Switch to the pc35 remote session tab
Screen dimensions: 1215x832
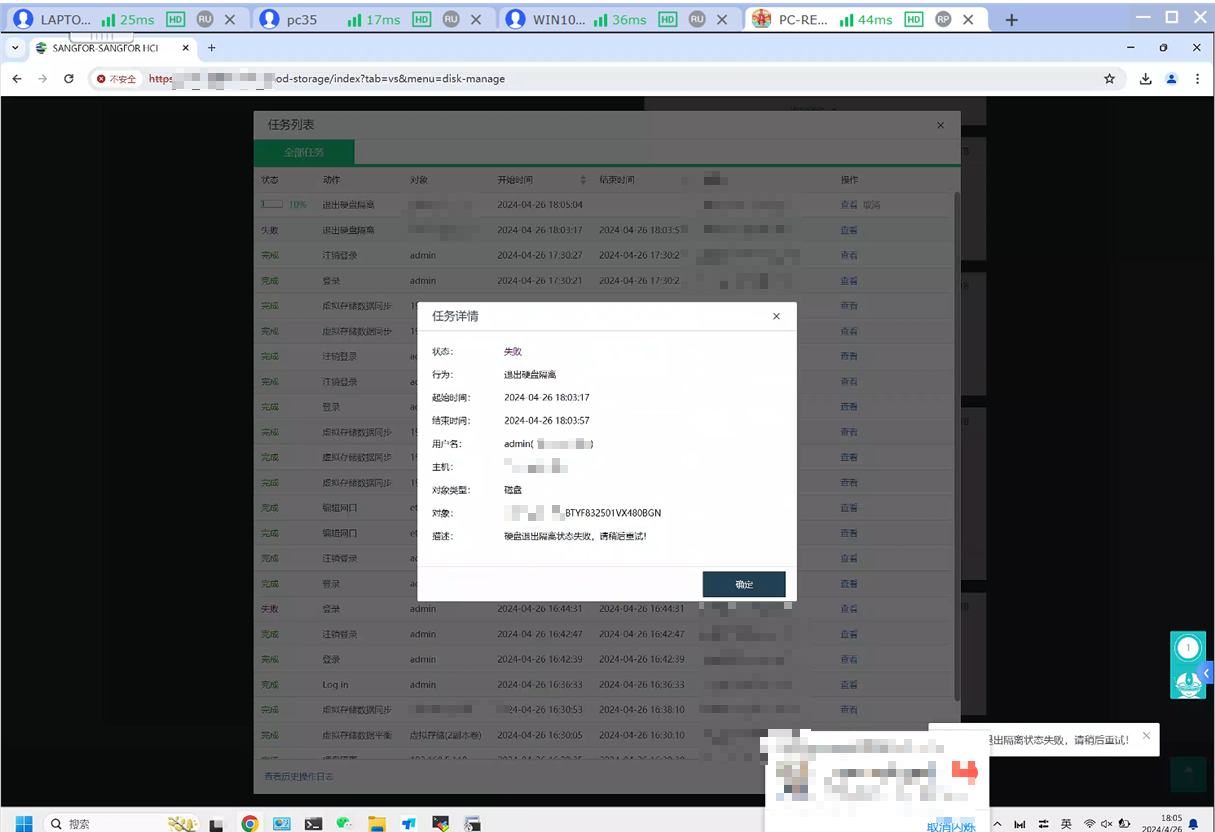(x=374, y=19)
